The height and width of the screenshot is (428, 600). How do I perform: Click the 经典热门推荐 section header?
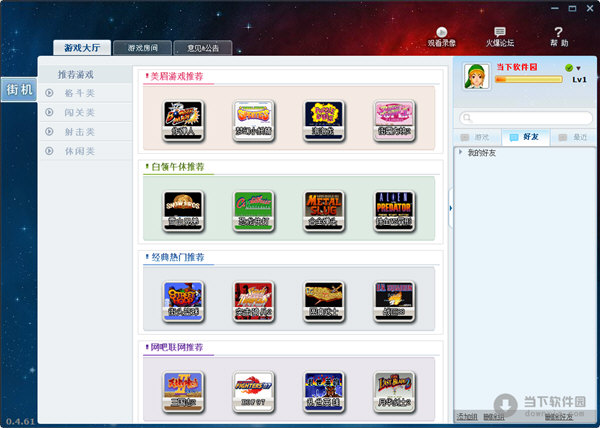[x=178, y=257]
